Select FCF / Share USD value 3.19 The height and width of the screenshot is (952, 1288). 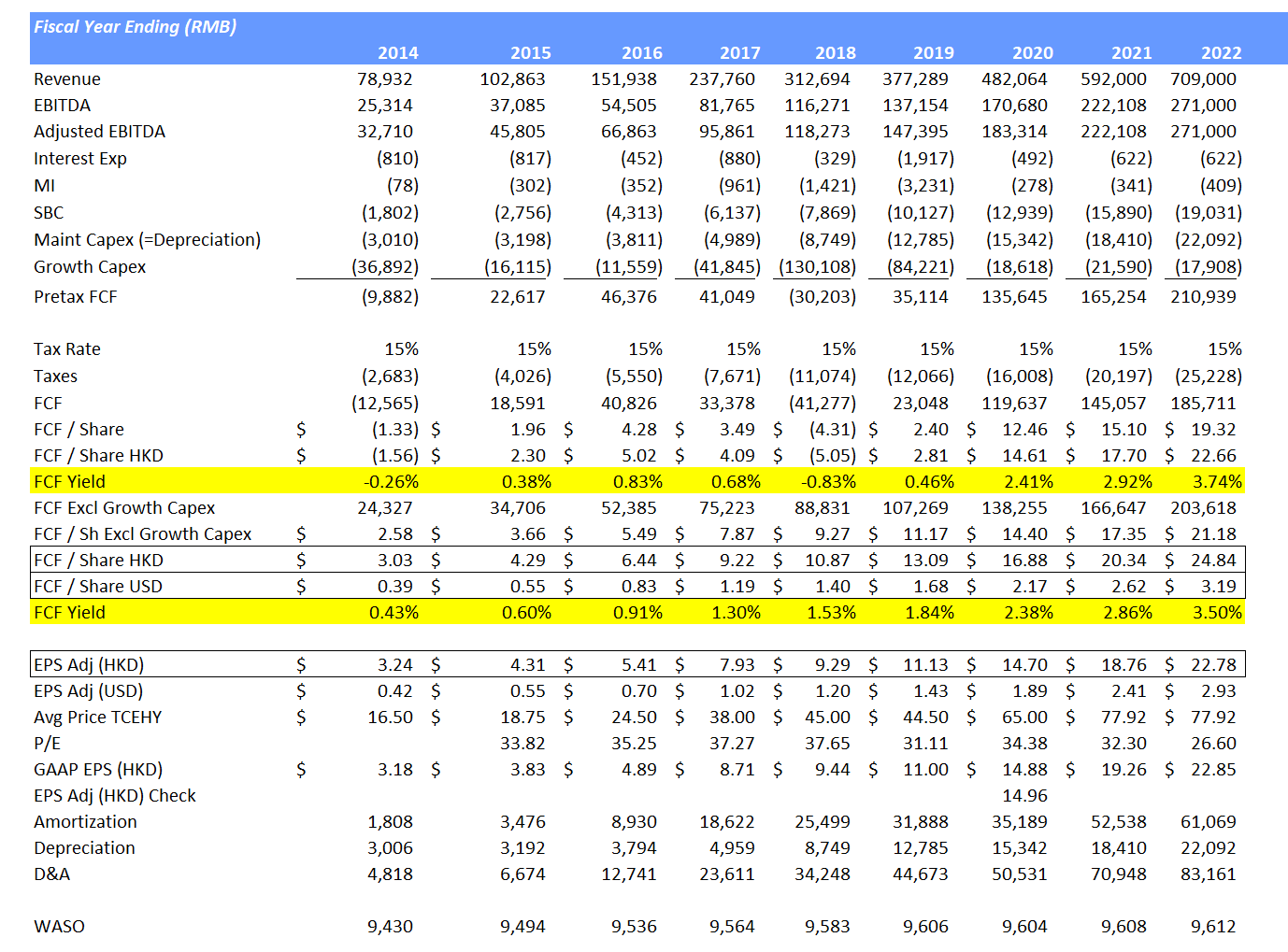click(1218, 587)
